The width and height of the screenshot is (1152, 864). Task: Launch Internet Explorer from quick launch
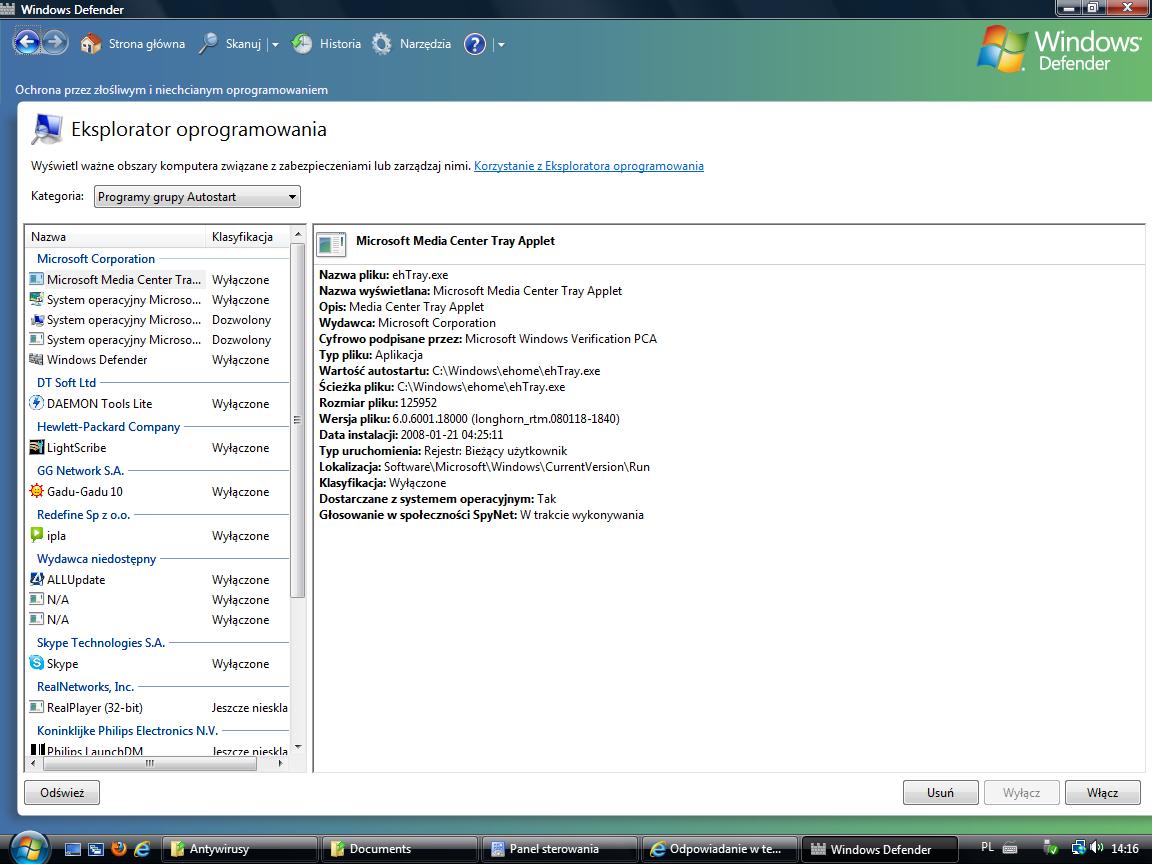142,849
